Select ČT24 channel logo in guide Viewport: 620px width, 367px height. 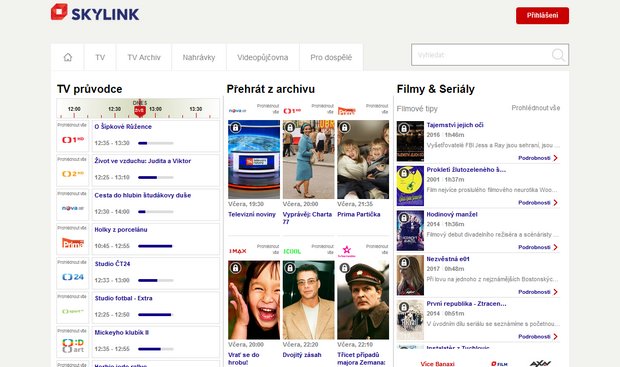pos(73,277)
